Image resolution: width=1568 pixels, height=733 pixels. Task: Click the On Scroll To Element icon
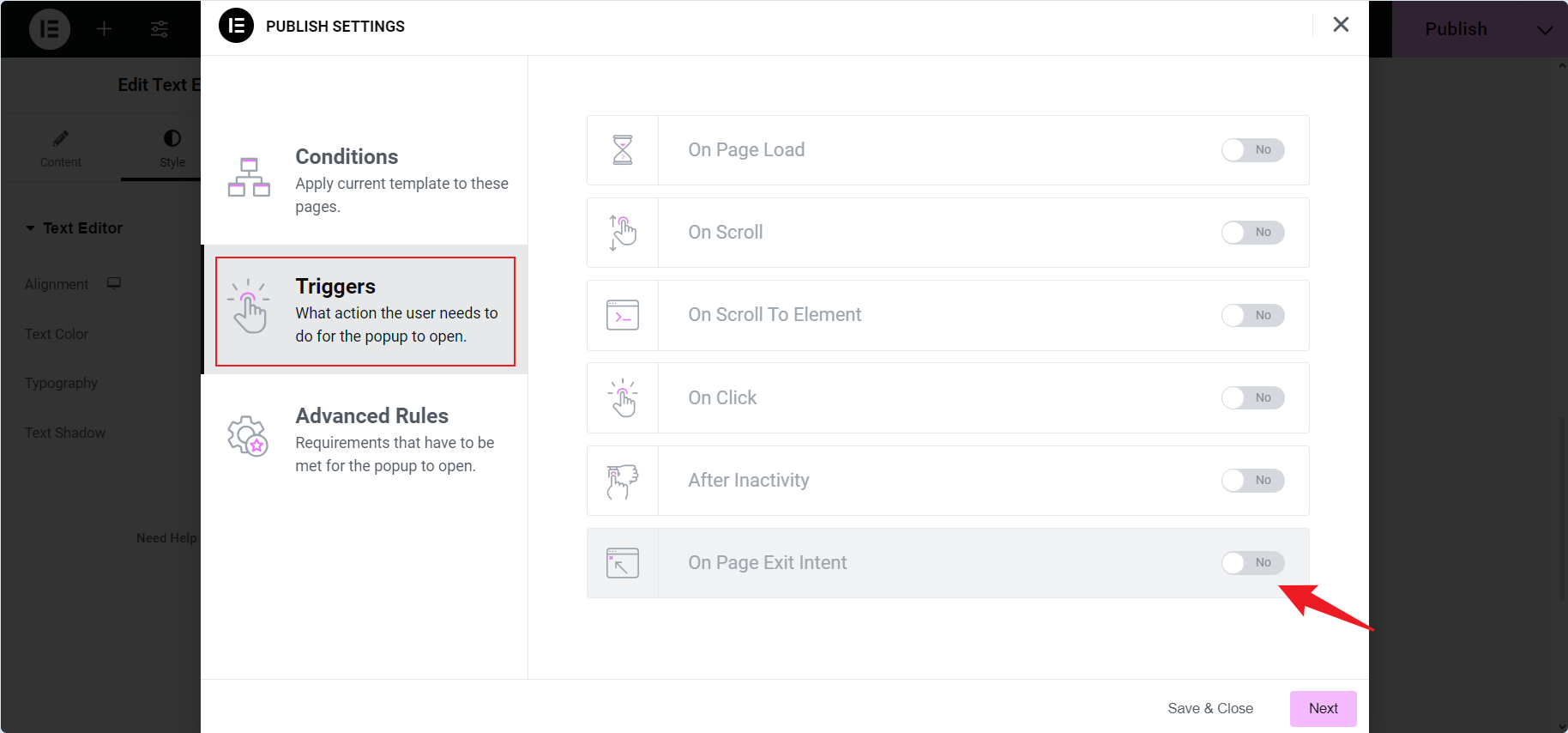[623, 315]
